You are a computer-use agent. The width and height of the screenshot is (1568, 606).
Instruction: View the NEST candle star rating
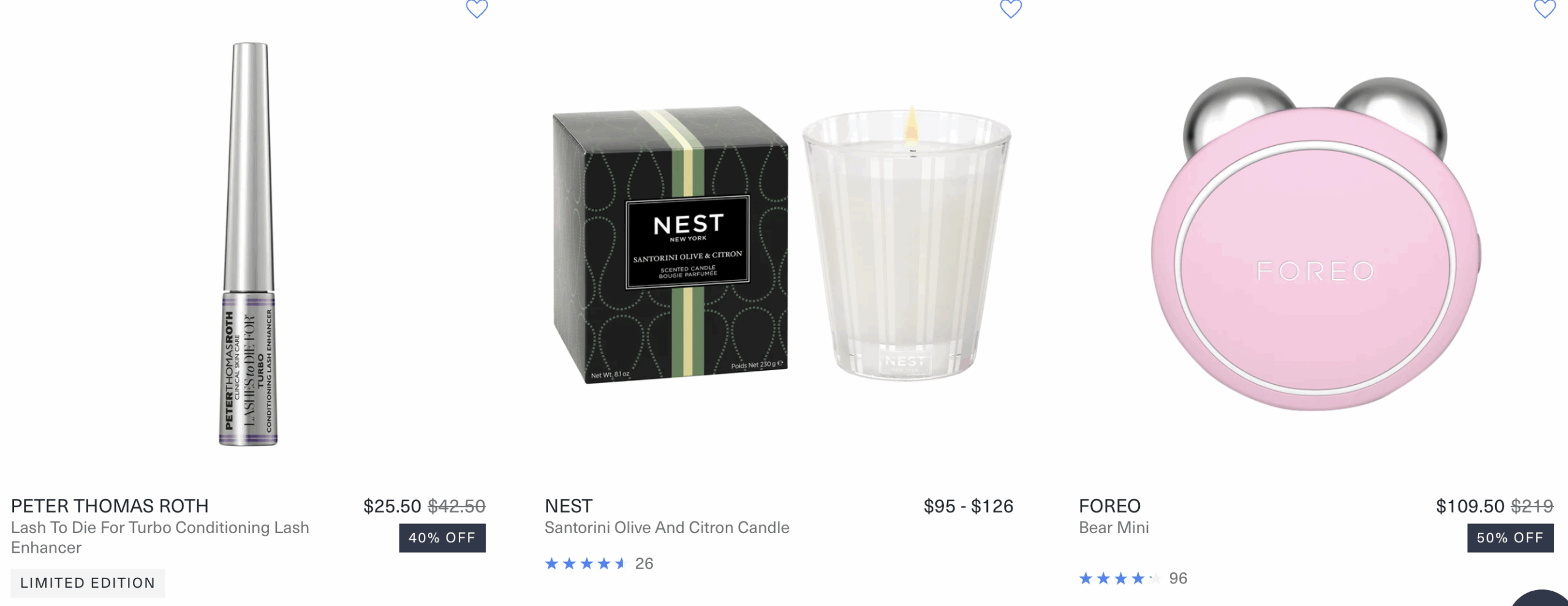tap(585, 564)
